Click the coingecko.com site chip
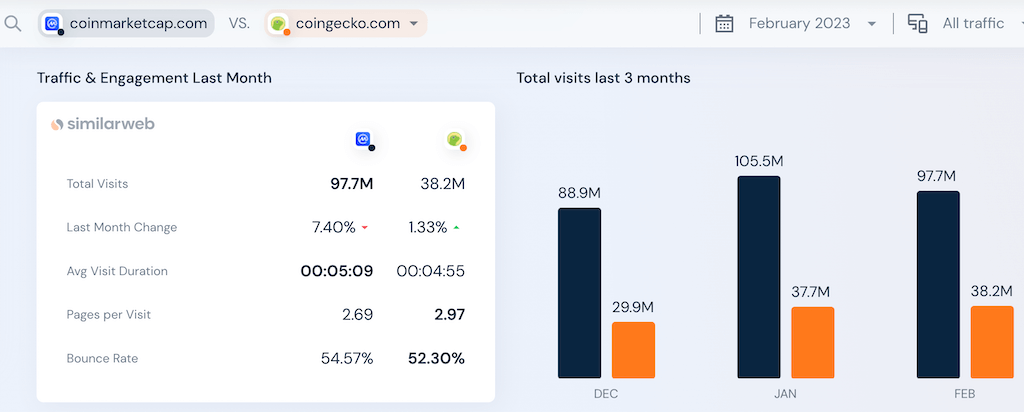1024x412 pixels. pos(346,24)
